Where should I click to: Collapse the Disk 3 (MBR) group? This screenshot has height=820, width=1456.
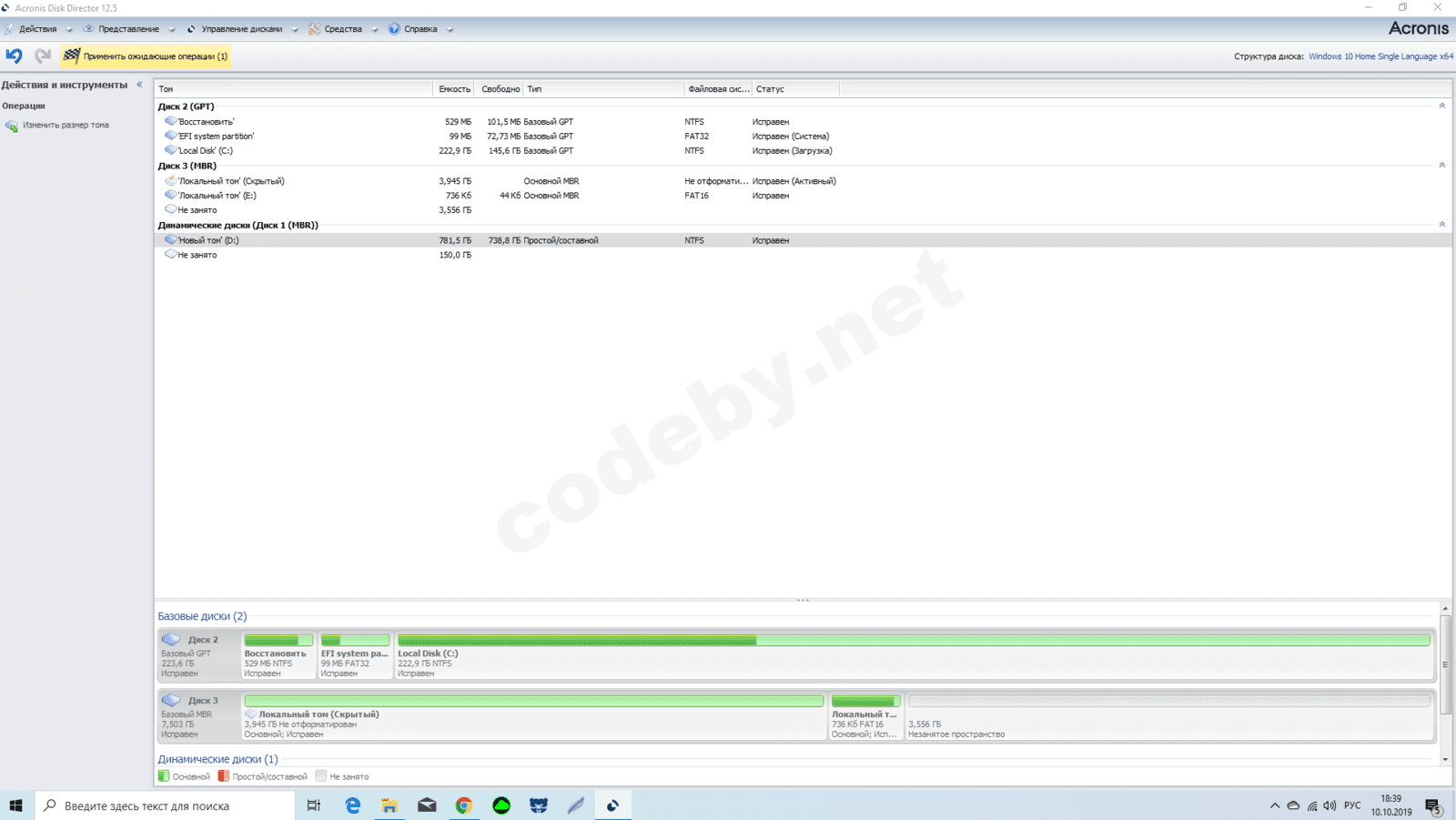click(1441, 166)
